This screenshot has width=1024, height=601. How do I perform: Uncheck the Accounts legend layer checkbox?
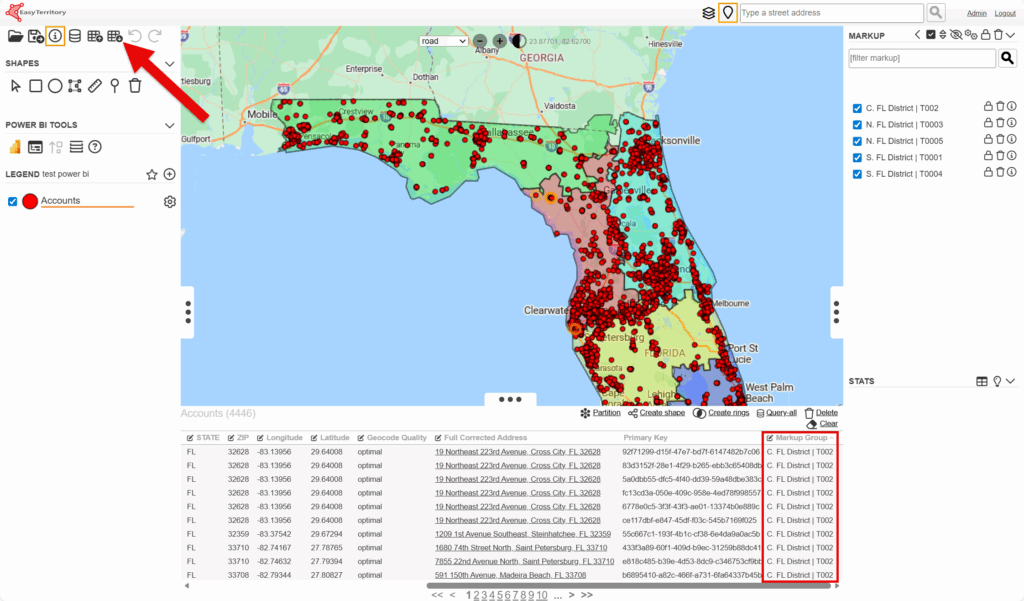[x=13, y=202]
